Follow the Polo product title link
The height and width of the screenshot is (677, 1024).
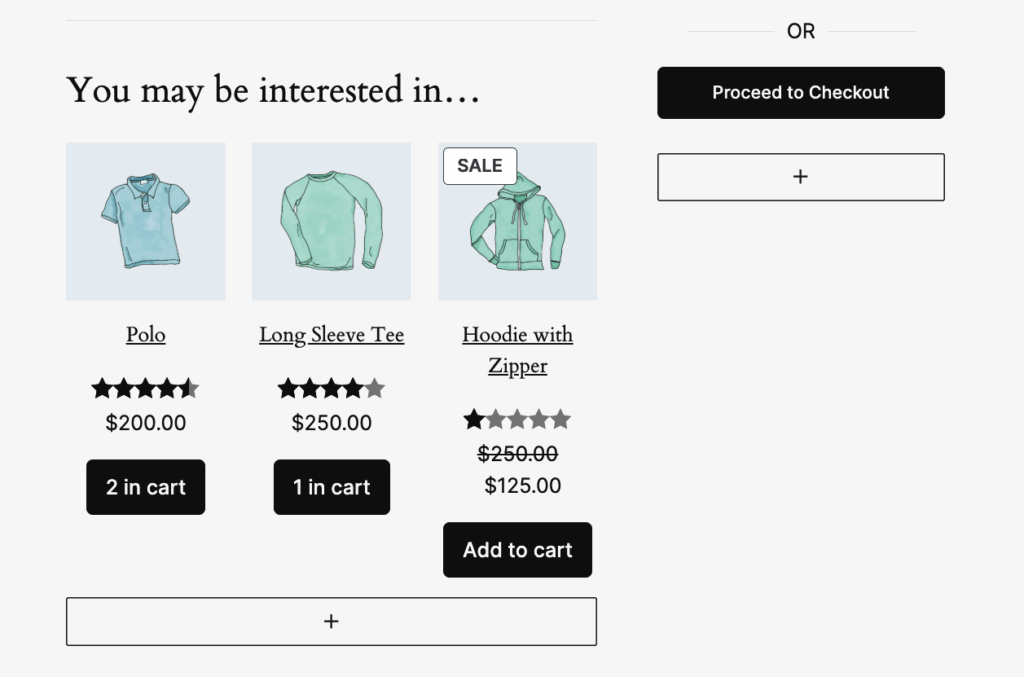pyautogui.click(x=146, y=334)
